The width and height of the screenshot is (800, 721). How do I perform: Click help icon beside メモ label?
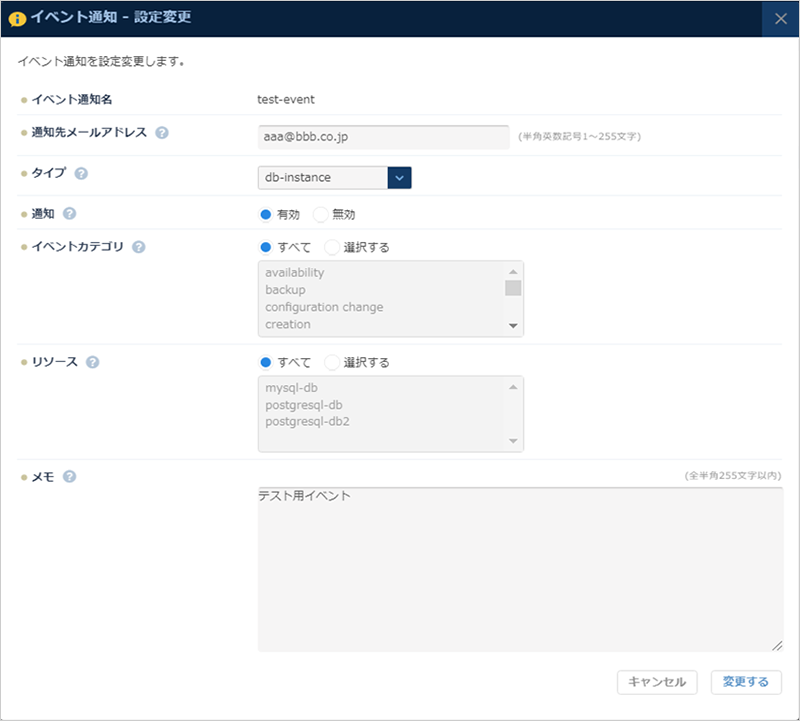pos(69,477)
